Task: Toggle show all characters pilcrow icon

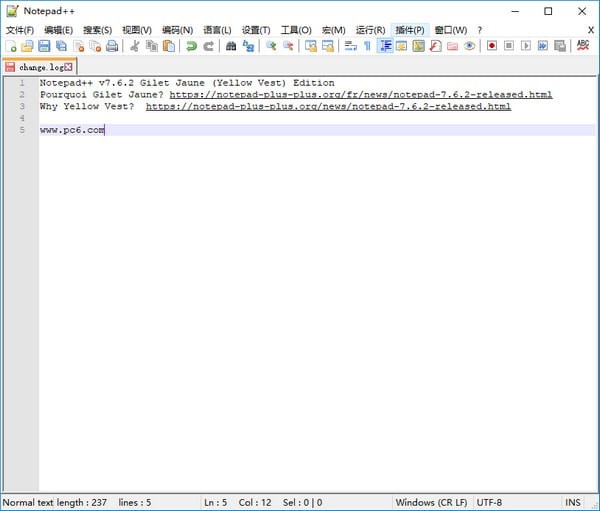Action: (x=367, y=46)
